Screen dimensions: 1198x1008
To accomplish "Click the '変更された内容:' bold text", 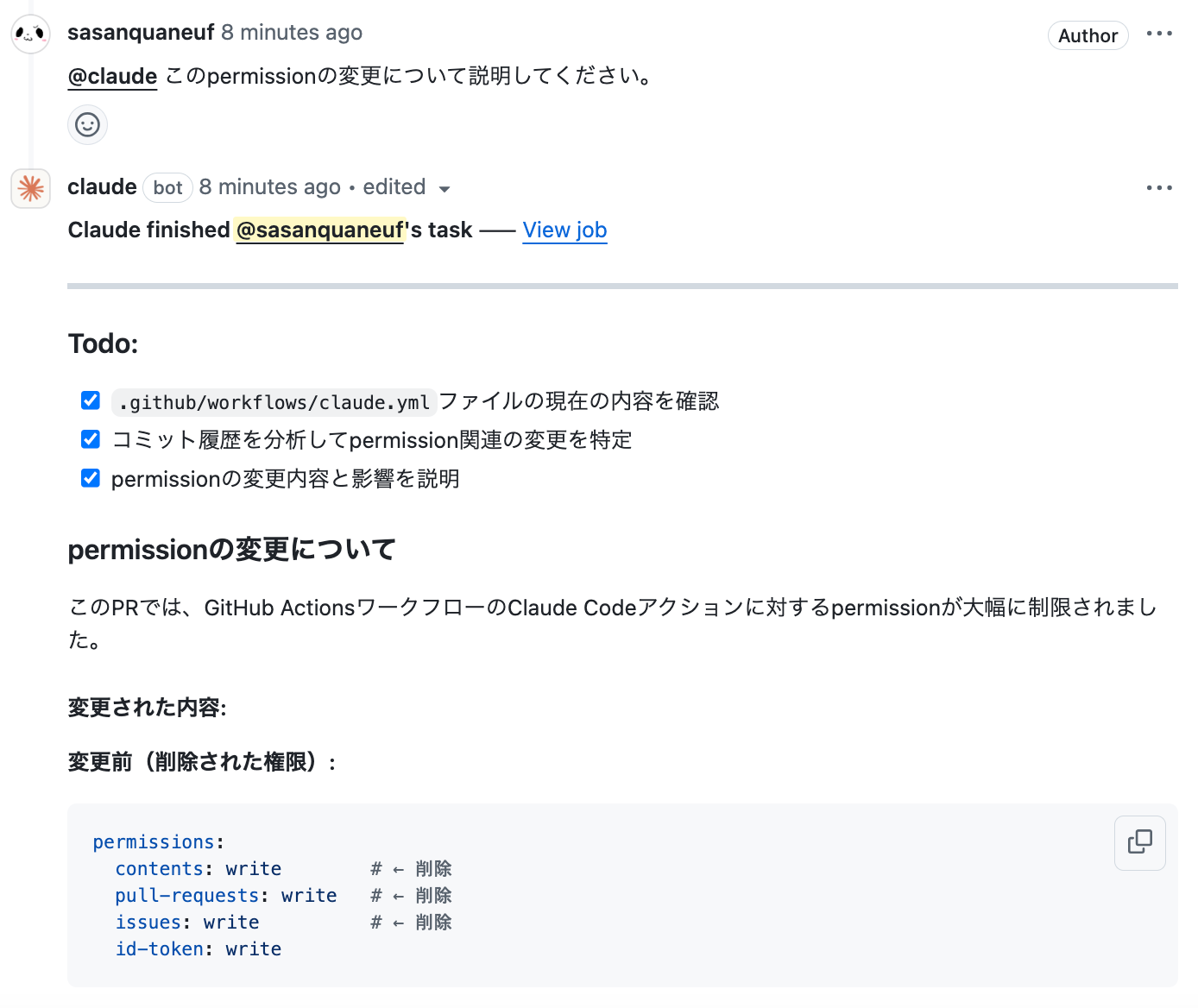I will [147, 708].
